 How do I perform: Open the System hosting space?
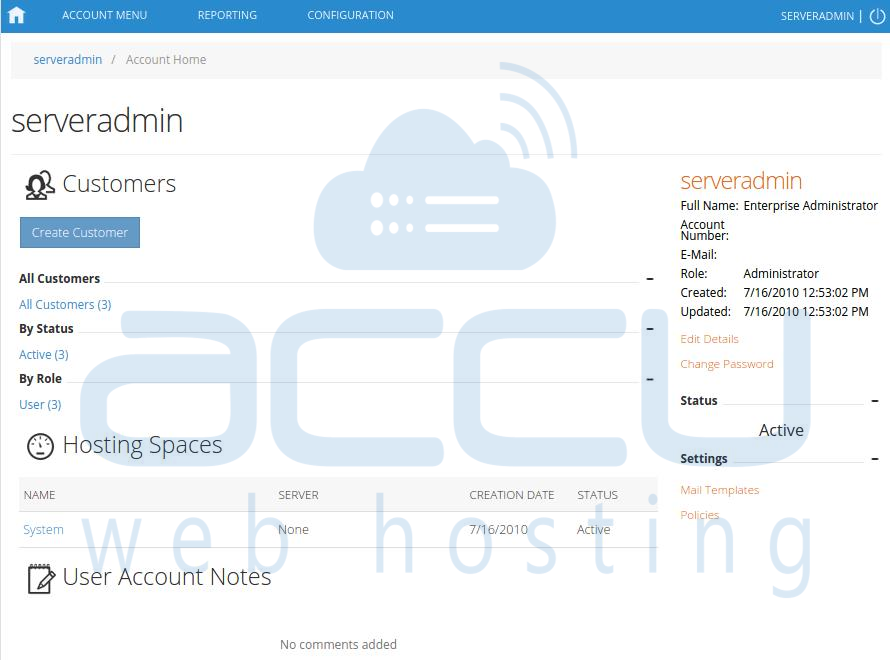(43, 529)
